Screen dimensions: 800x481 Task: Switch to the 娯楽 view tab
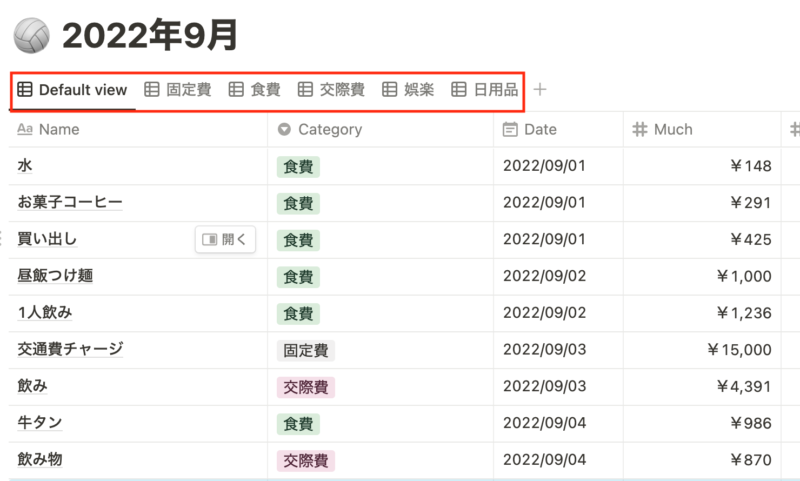pyautogui.click(x=408, y=90)
